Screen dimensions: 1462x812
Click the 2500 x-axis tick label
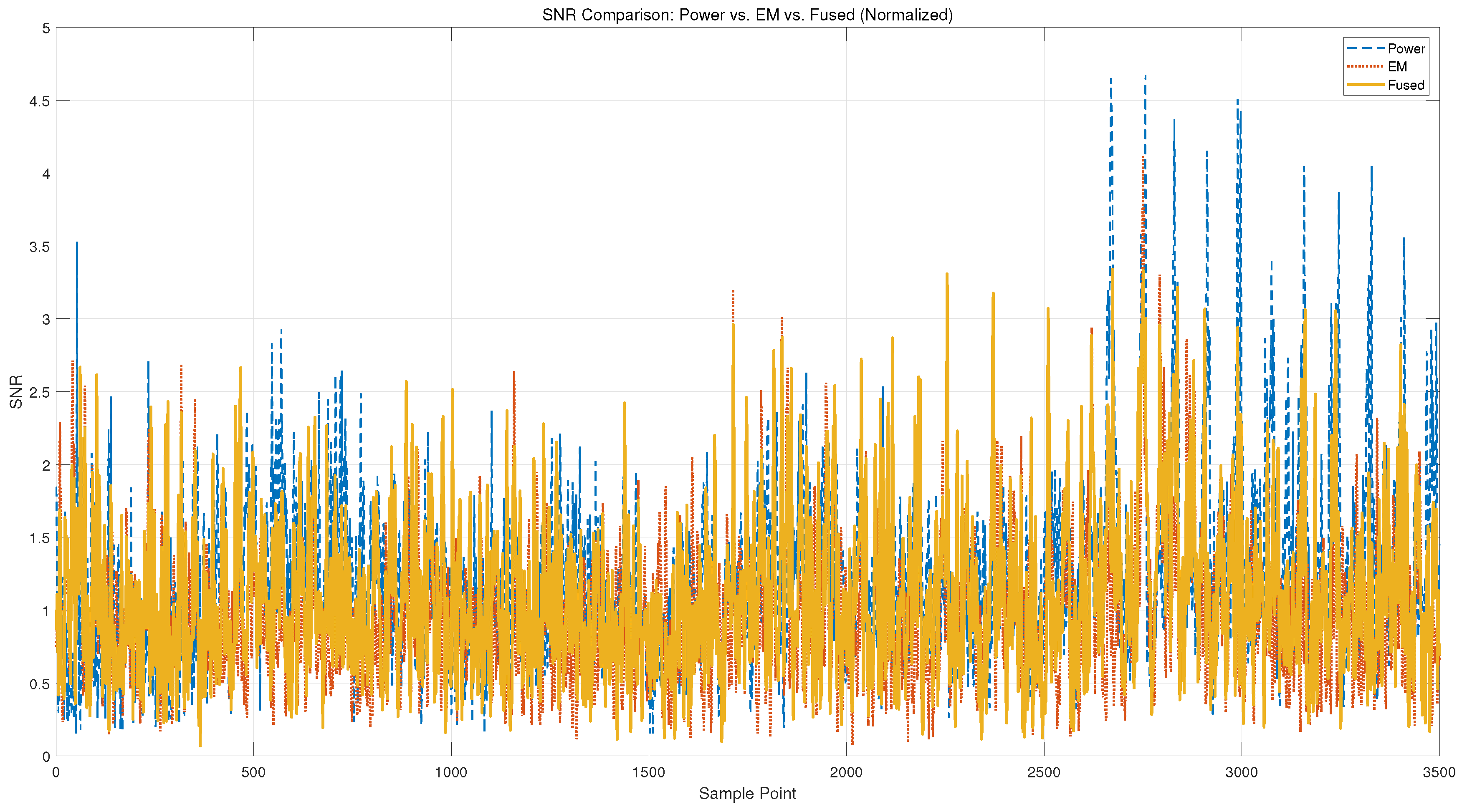click(1043, 772)
